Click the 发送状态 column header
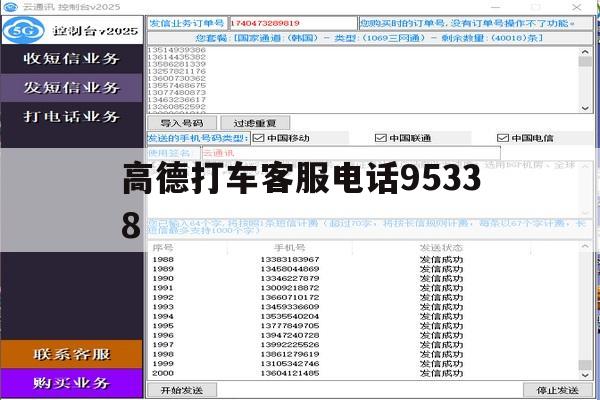The height and width of the screenshot is (400, 600). pos(441,248)
